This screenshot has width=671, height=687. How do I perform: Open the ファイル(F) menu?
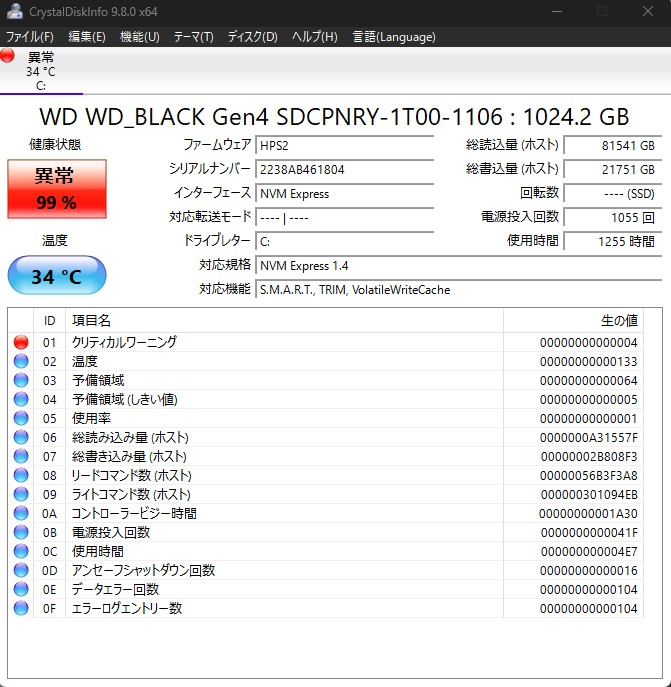pyautogui.click(x=29, y=37)
